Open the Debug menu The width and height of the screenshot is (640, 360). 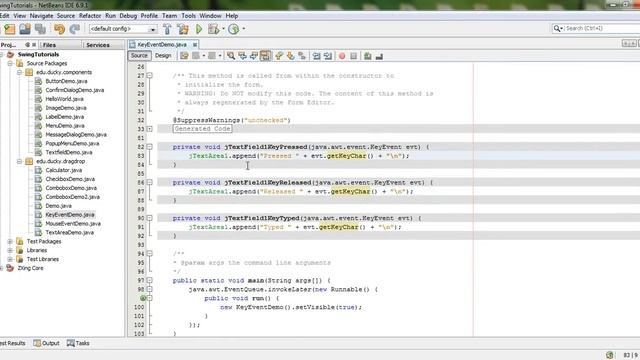tap(128, 16)
